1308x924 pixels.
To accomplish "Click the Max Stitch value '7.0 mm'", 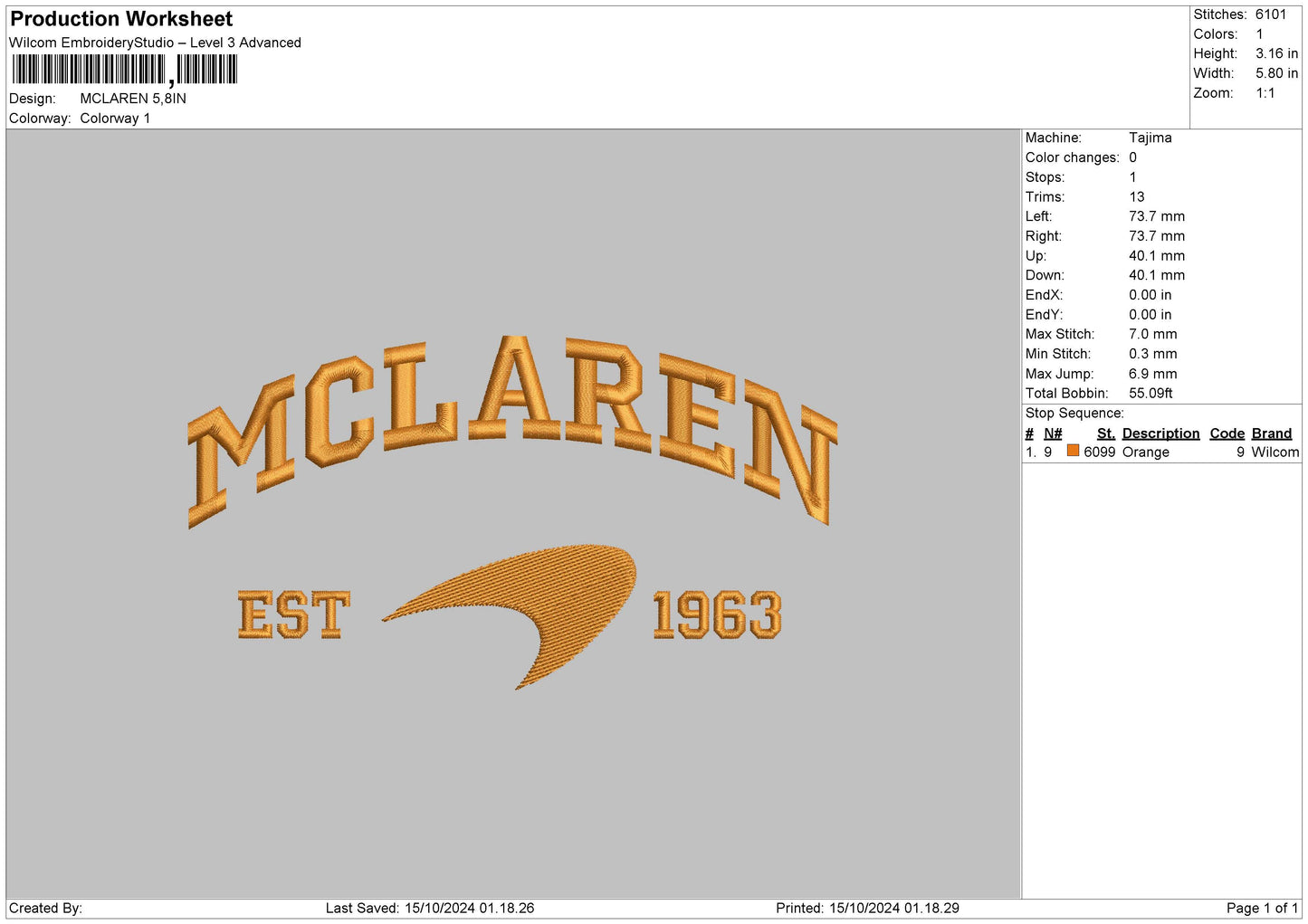I will [1153, 334].
